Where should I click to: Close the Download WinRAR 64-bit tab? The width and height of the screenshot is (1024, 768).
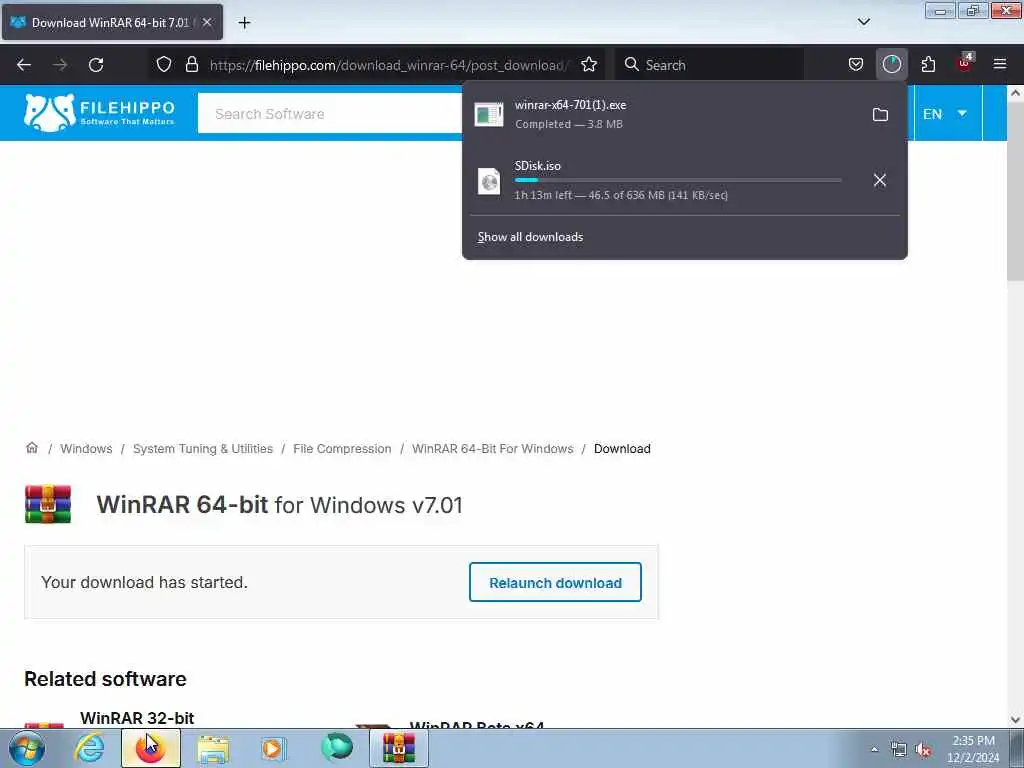pos(207,22)
